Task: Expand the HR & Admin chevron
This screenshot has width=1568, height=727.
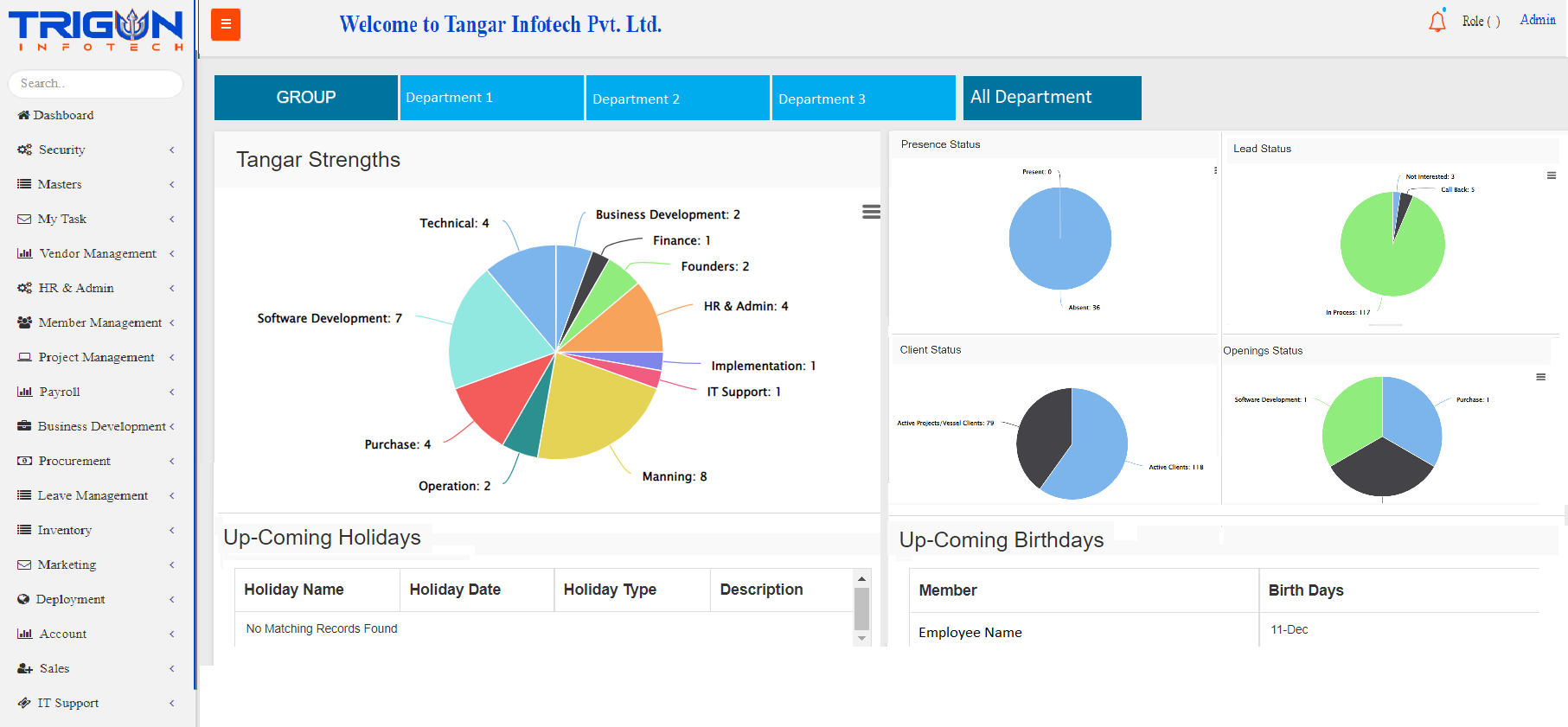Action: tap(172, 288)
